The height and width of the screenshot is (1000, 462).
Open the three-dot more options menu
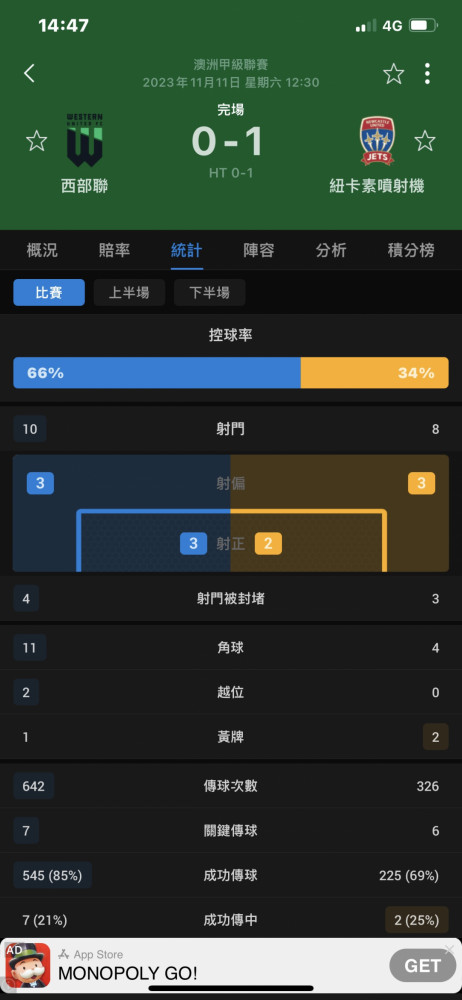coord(427,74)
